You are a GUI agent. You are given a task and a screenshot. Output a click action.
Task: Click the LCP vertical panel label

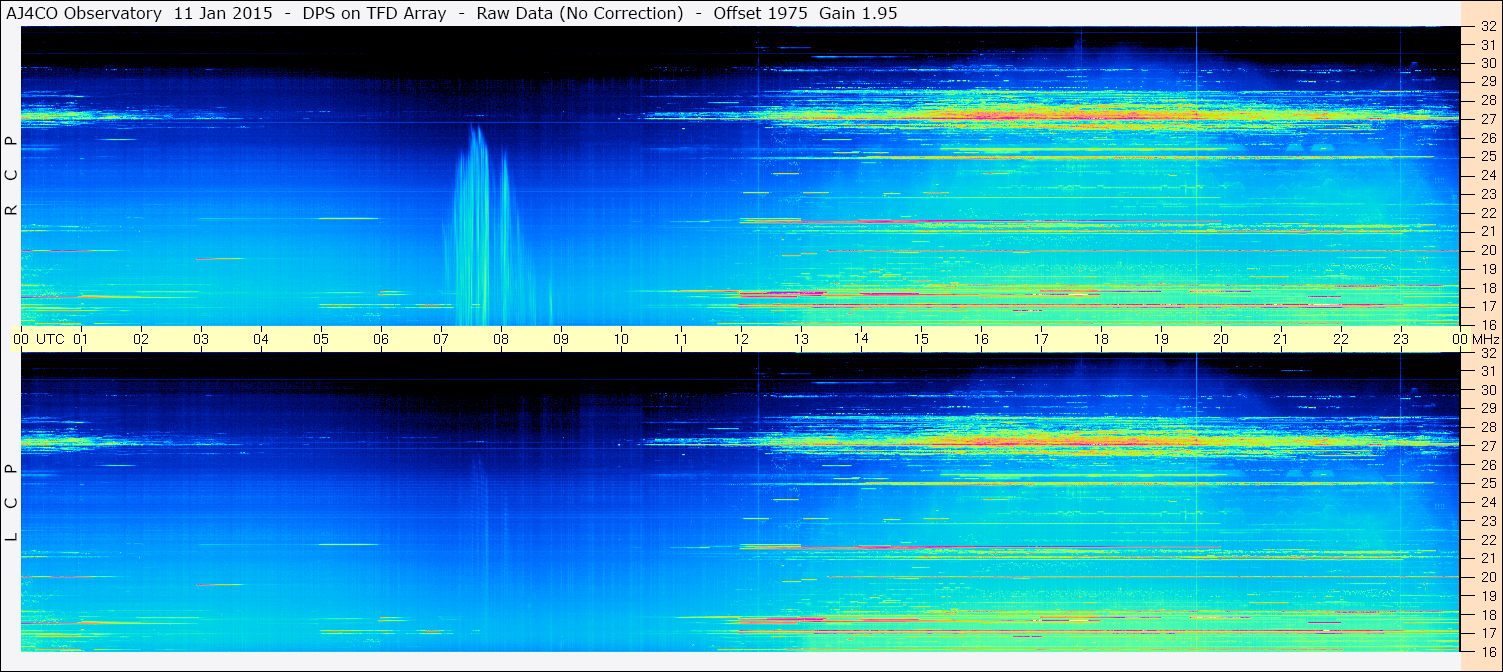(x=11, y=502)
